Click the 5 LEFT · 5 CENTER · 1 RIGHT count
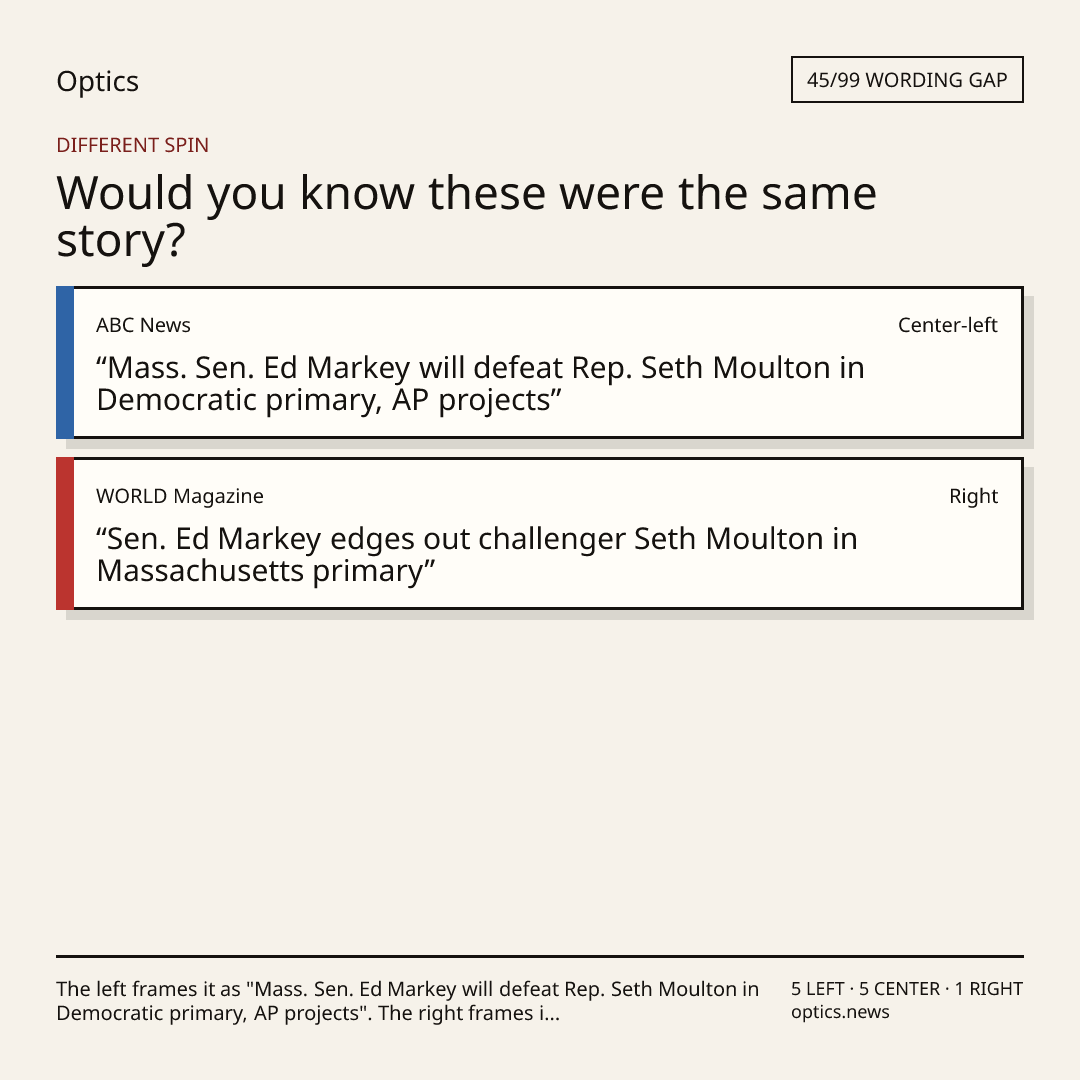The width and height of the screenshot is (1080, 1080). point(907,988)
